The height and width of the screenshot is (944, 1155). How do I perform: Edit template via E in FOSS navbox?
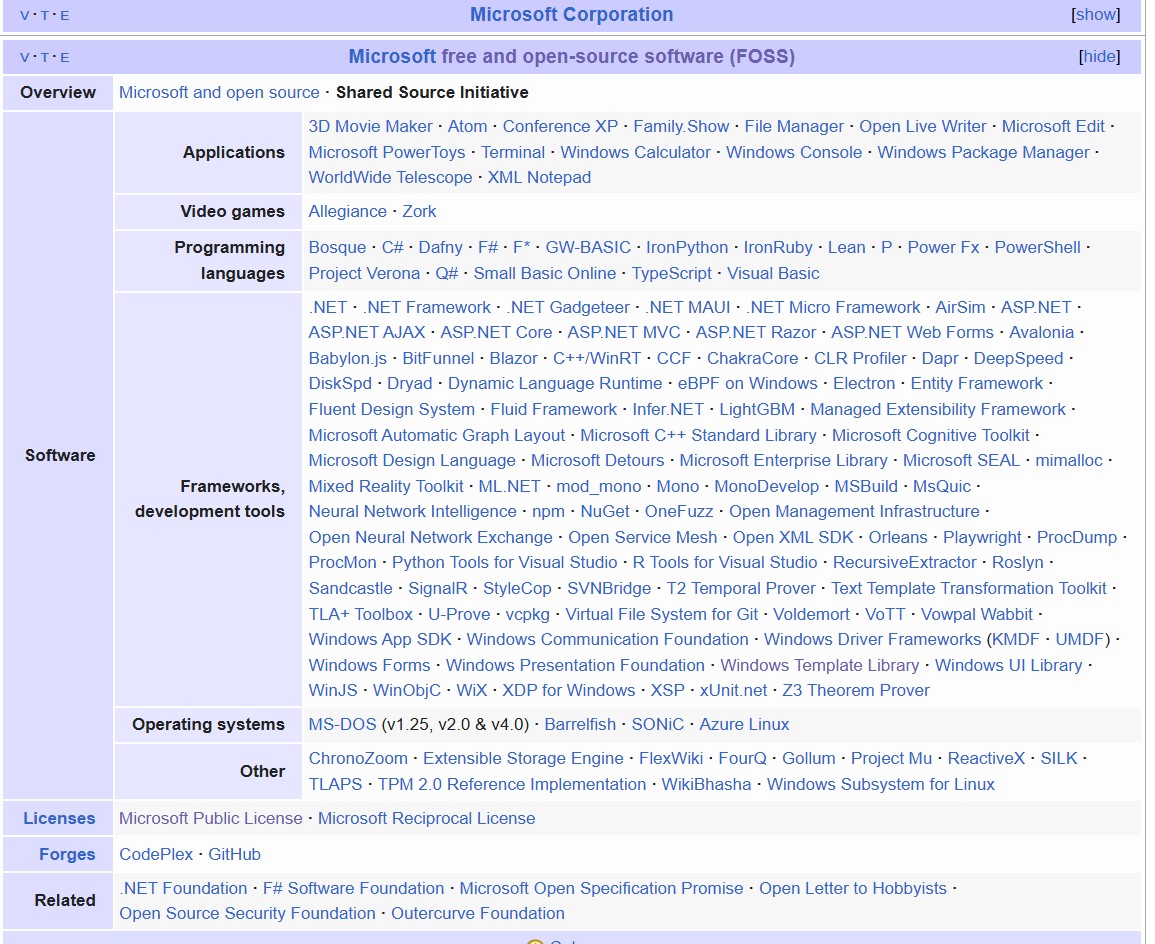pos(65,57)
